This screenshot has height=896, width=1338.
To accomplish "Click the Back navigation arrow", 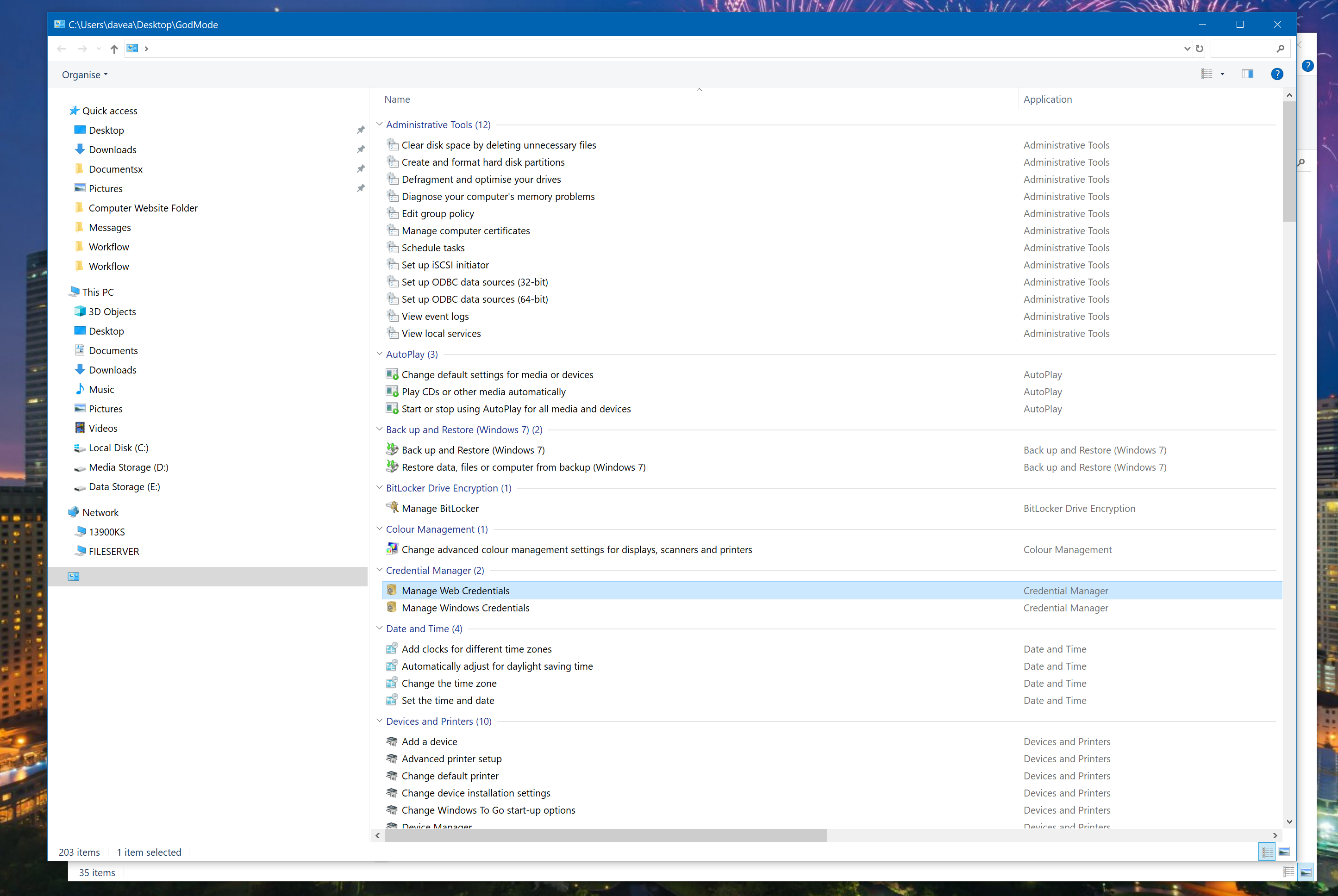I will (x=62, y=49).
